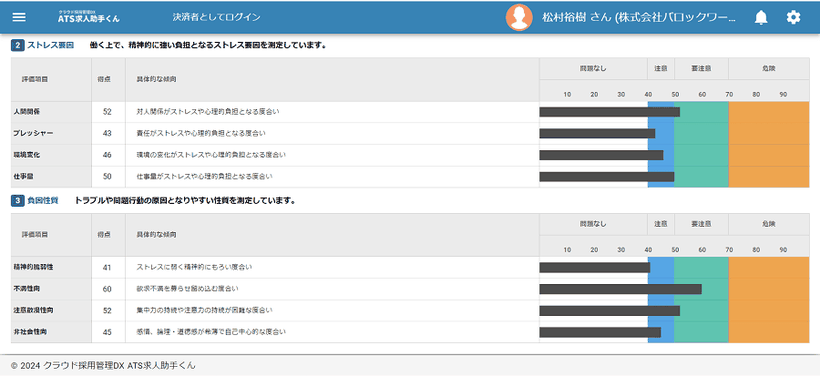This screenshot has height=376, width=820.
Task: Click the 非社会性向 score value 45
Action: coord(107,332)
